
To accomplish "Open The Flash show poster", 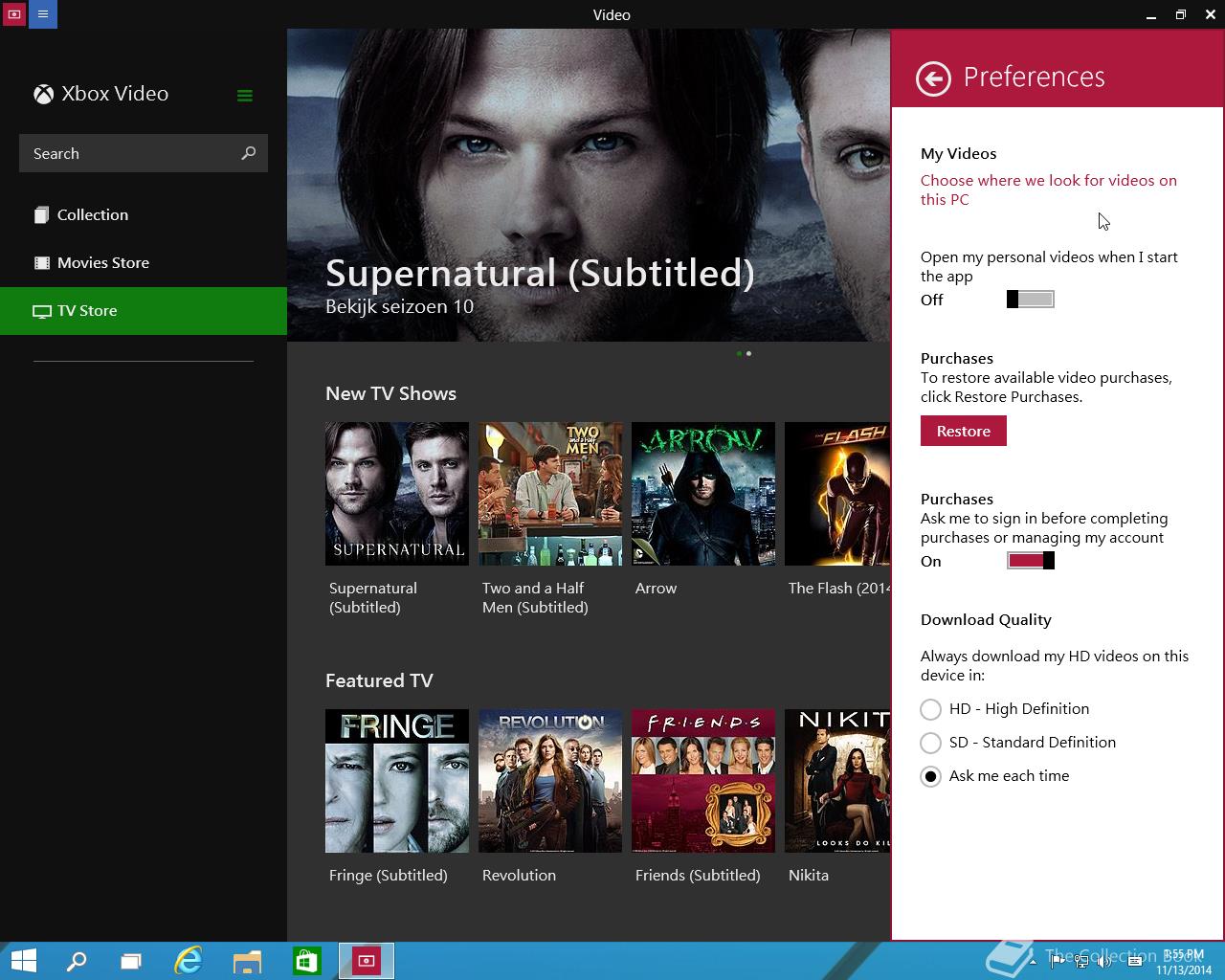I will pyautogui.click(x=837, y=494).
